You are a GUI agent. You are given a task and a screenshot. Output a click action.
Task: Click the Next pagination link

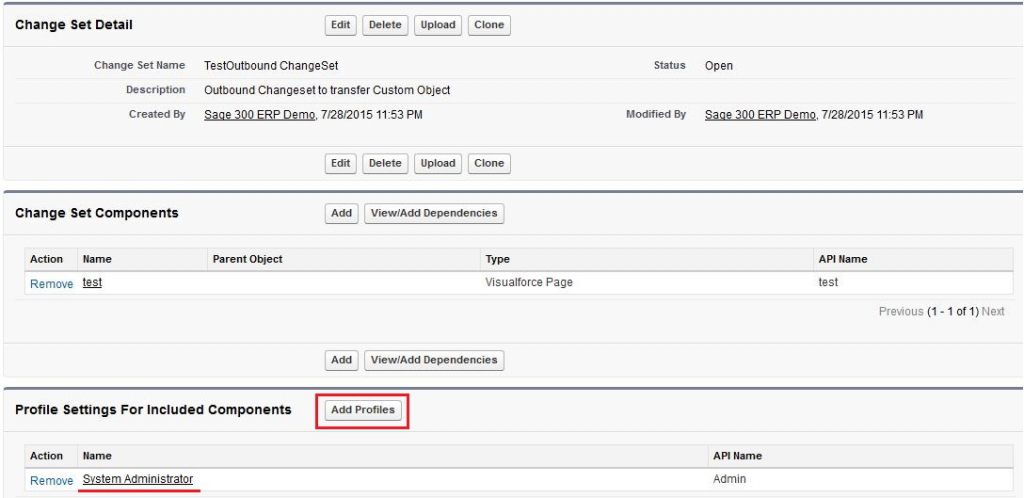pos(993,311)
